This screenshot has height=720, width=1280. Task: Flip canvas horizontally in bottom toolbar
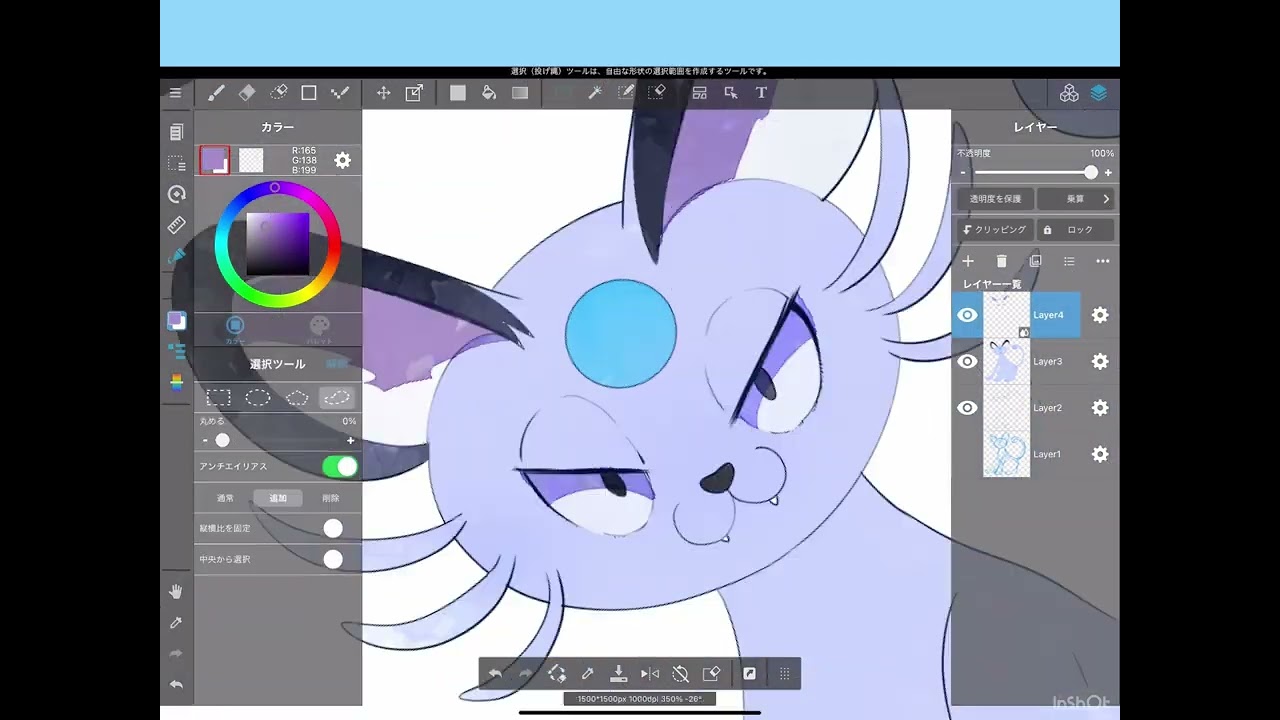(x=650, y=674)
